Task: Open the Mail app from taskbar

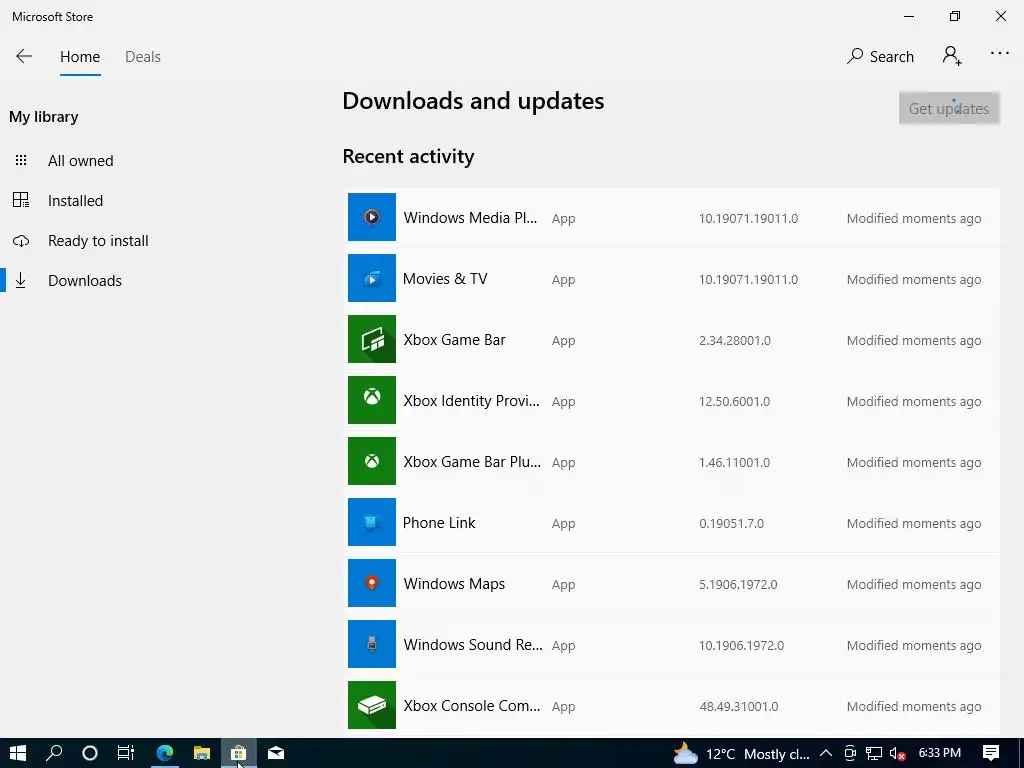Action: coord(276,753)
